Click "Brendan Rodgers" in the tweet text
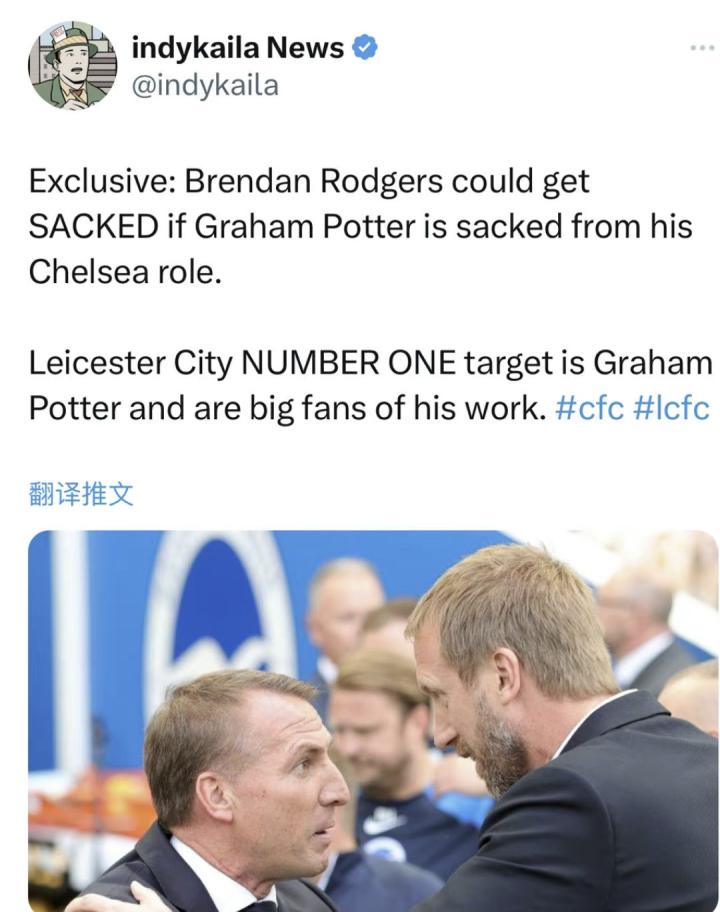Viewport: 720px width, 912px height. (x=313, y=182)
